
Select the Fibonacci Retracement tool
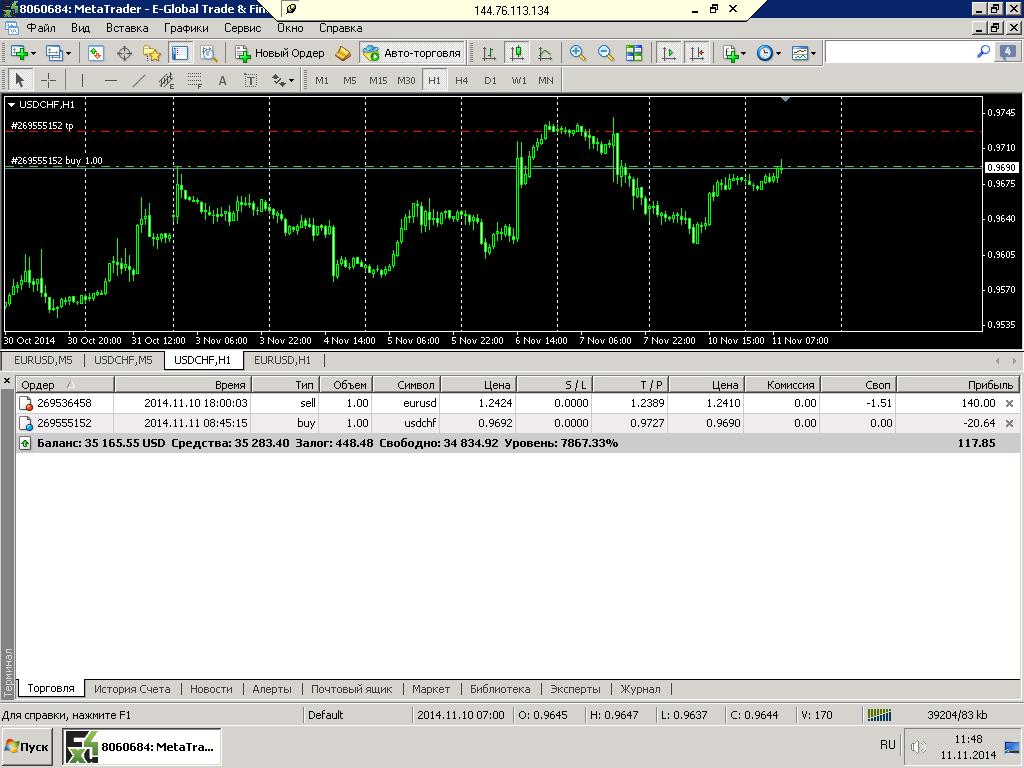(195, 80)
